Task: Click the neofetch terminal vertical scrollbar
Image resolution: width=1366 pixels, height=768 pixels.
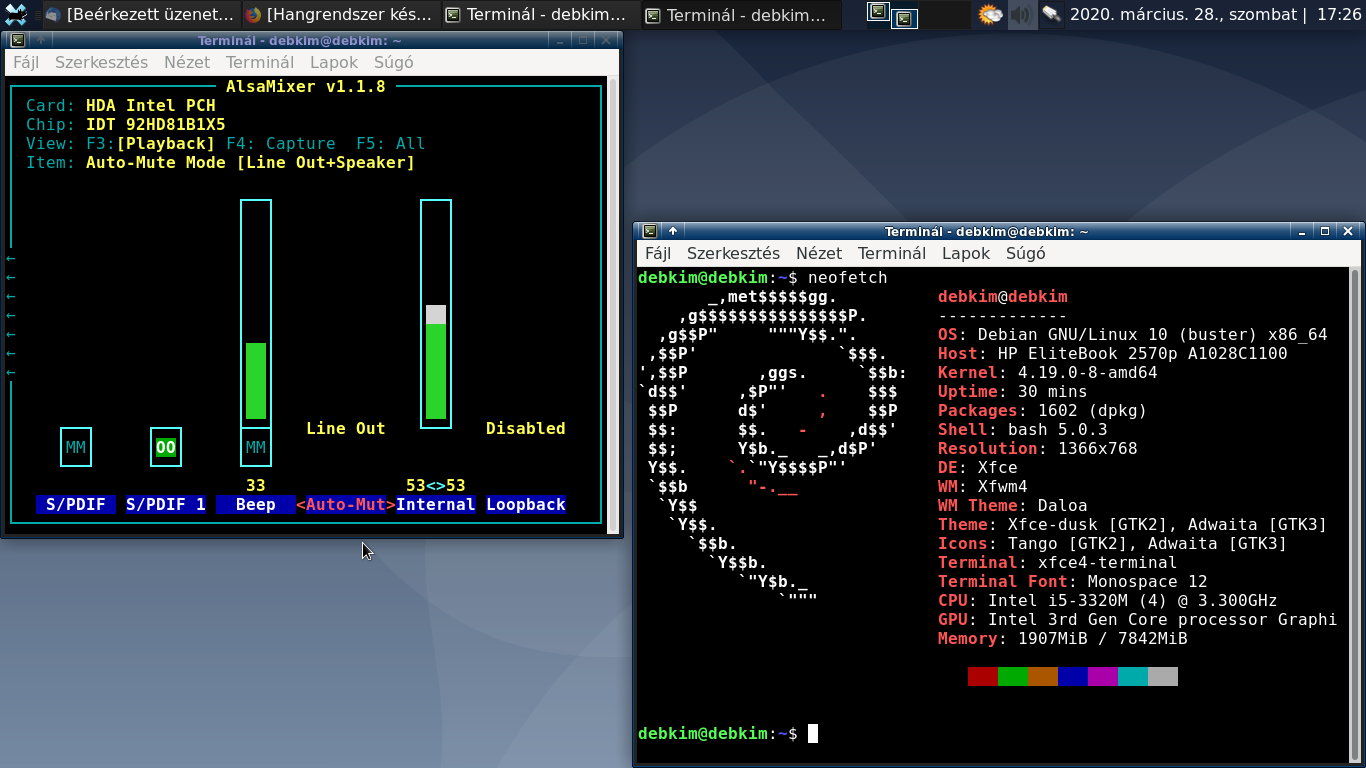Action: (x=1355, y=513)
